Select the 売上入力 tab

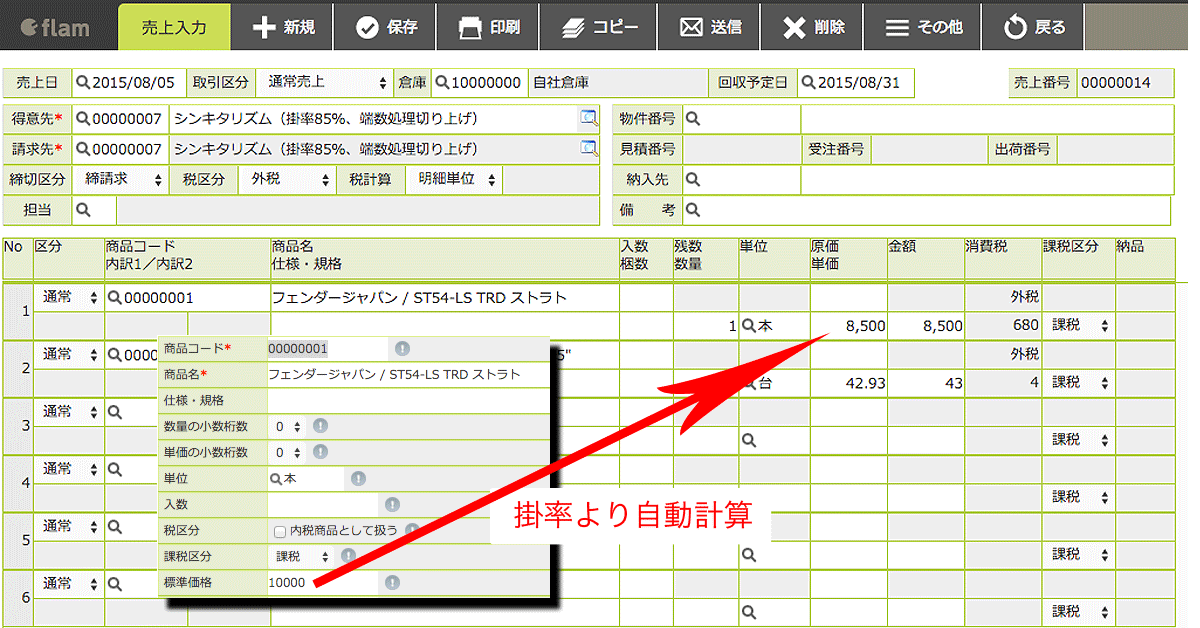pyautogui.click(x=174, y=27)
